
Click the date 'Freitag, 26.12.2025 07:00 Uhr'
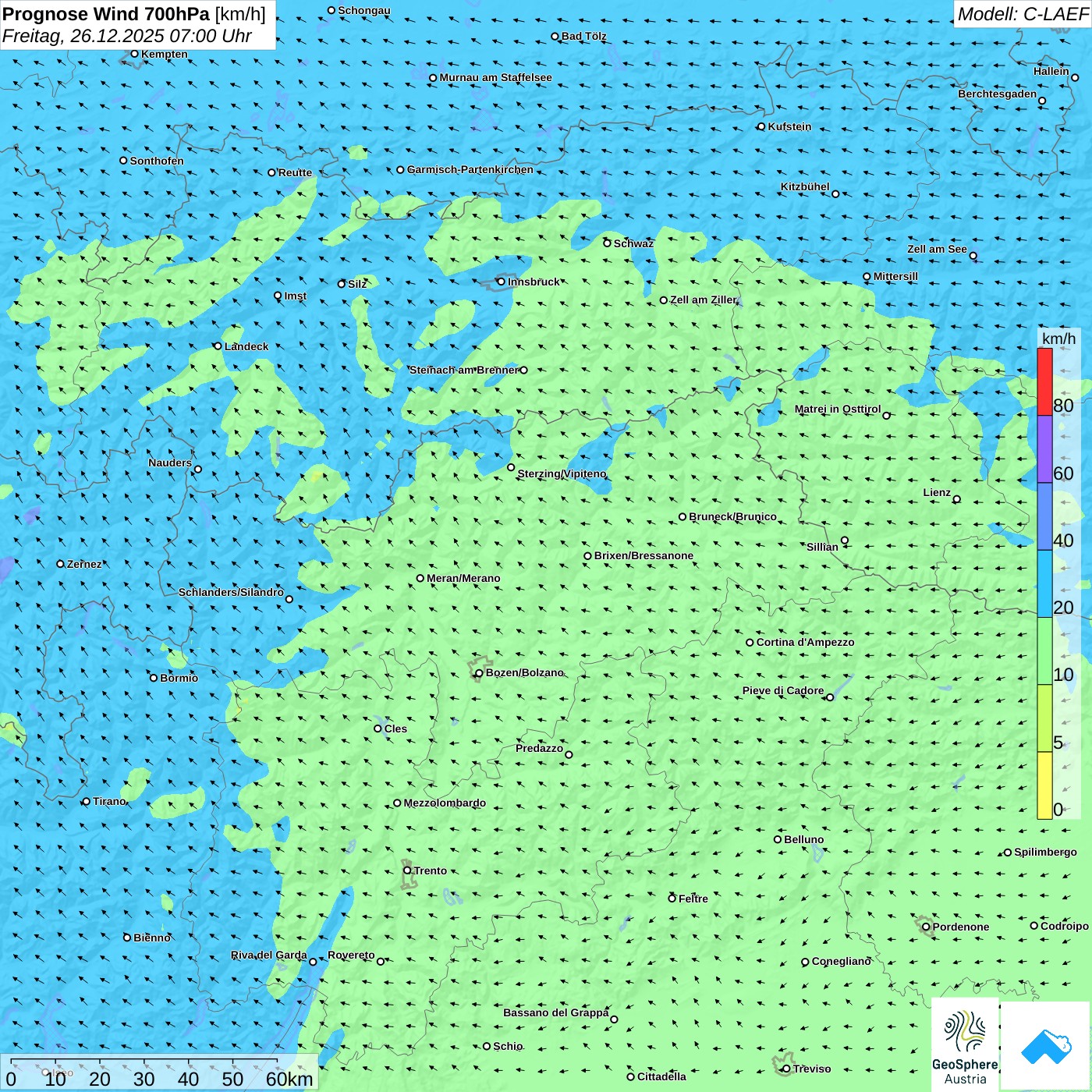tap(127, 36)
